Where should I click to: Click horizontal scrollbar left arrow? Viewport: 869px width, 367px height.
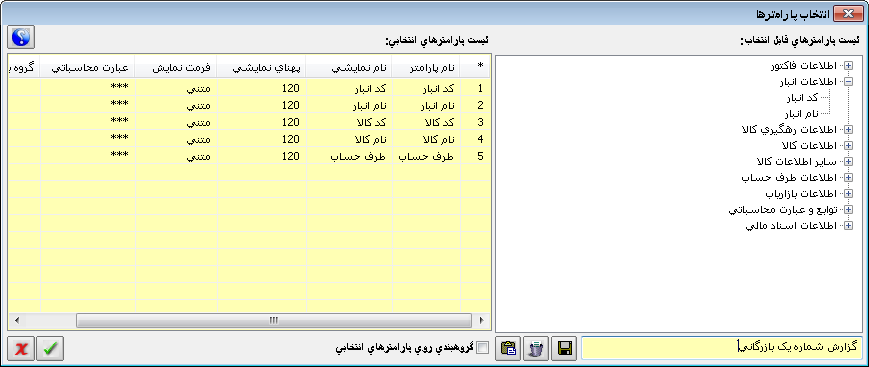[17, 320]
